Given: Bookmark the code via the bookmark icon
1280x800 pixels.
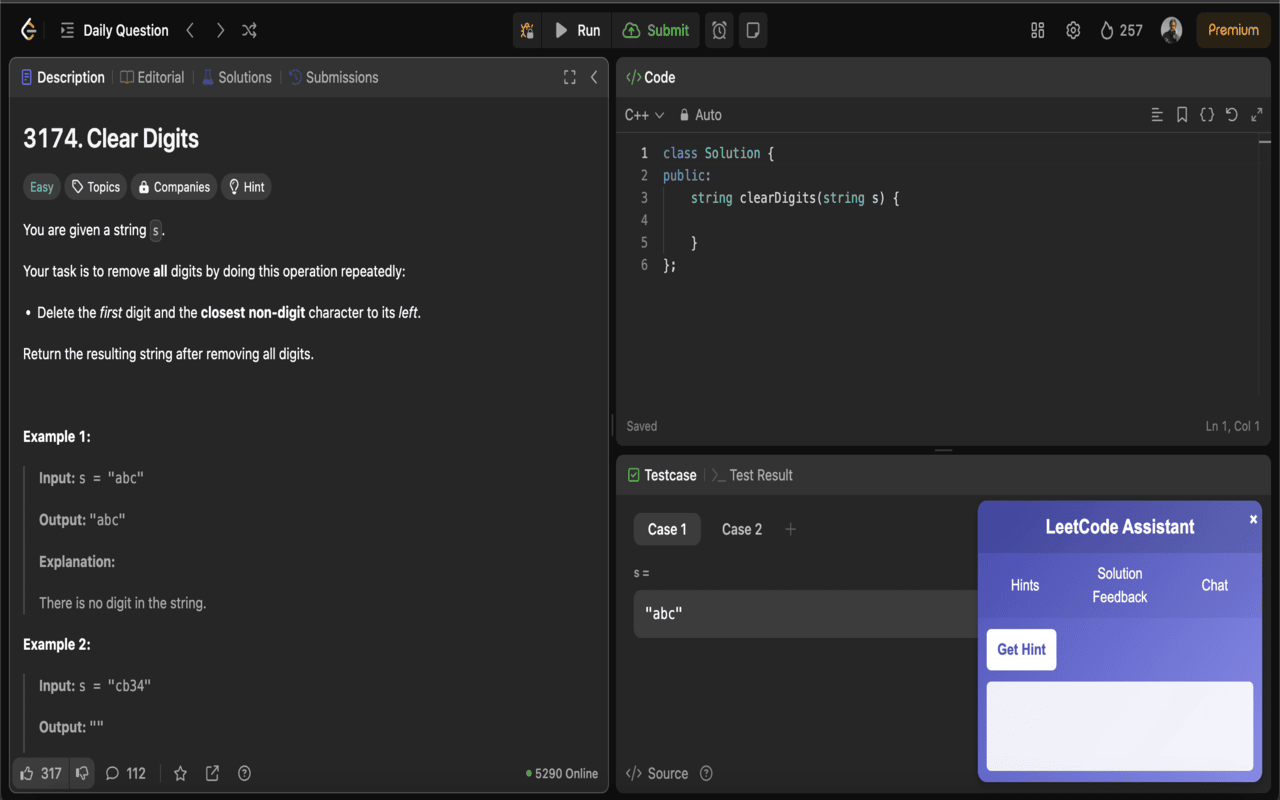Looking at the screenshot, I should pyautogui.click(x=1182, y=114).
